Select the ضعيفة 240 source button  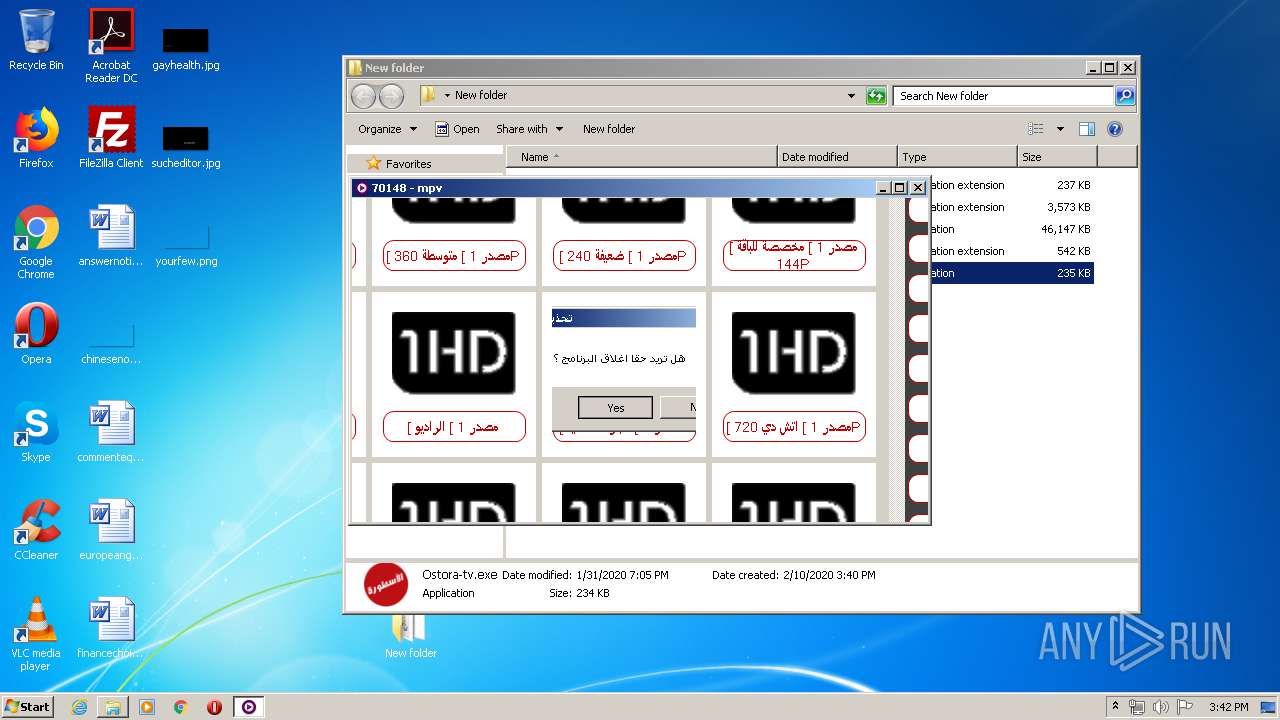pos(624,256)
